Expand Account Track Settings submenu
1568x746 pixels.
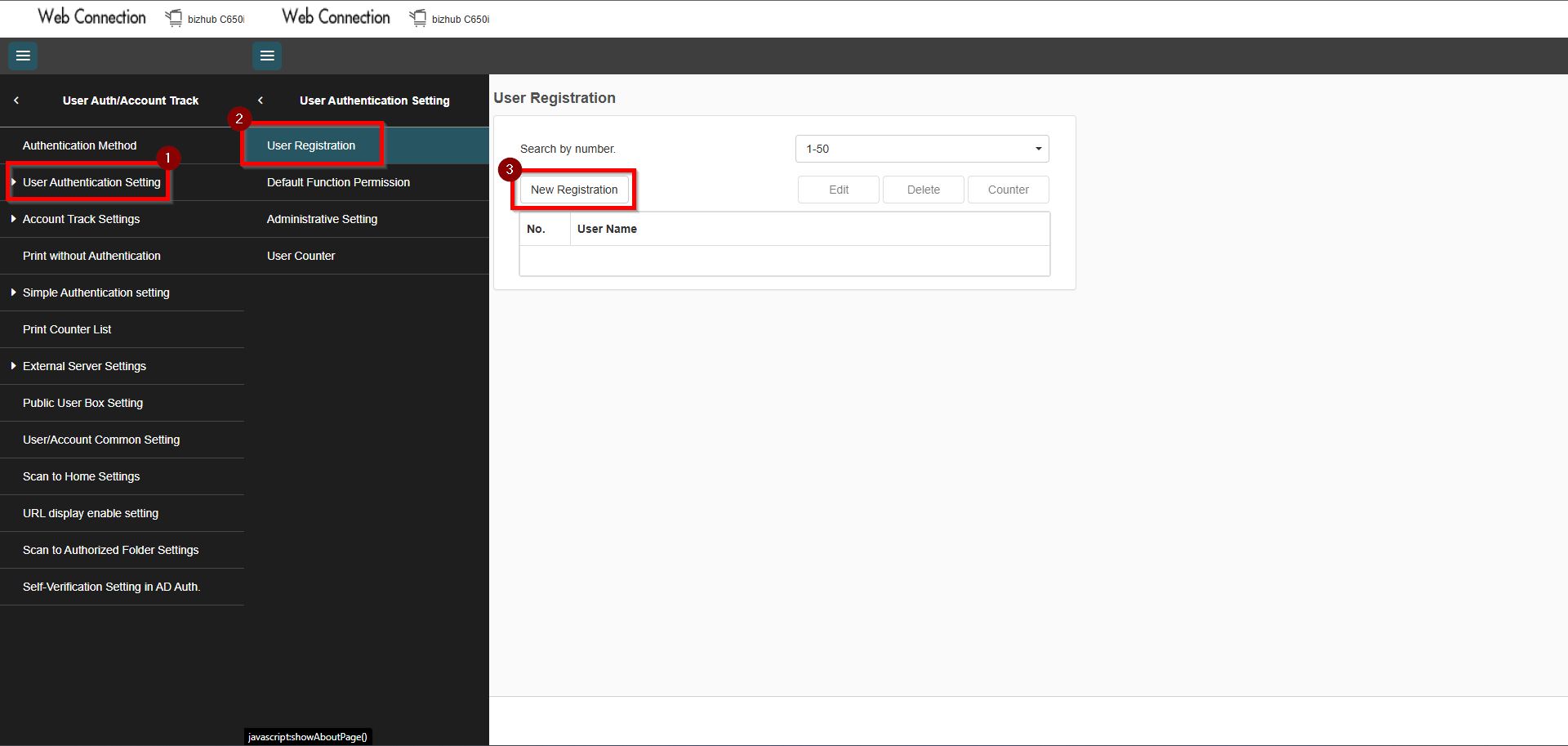click(13, 219)
